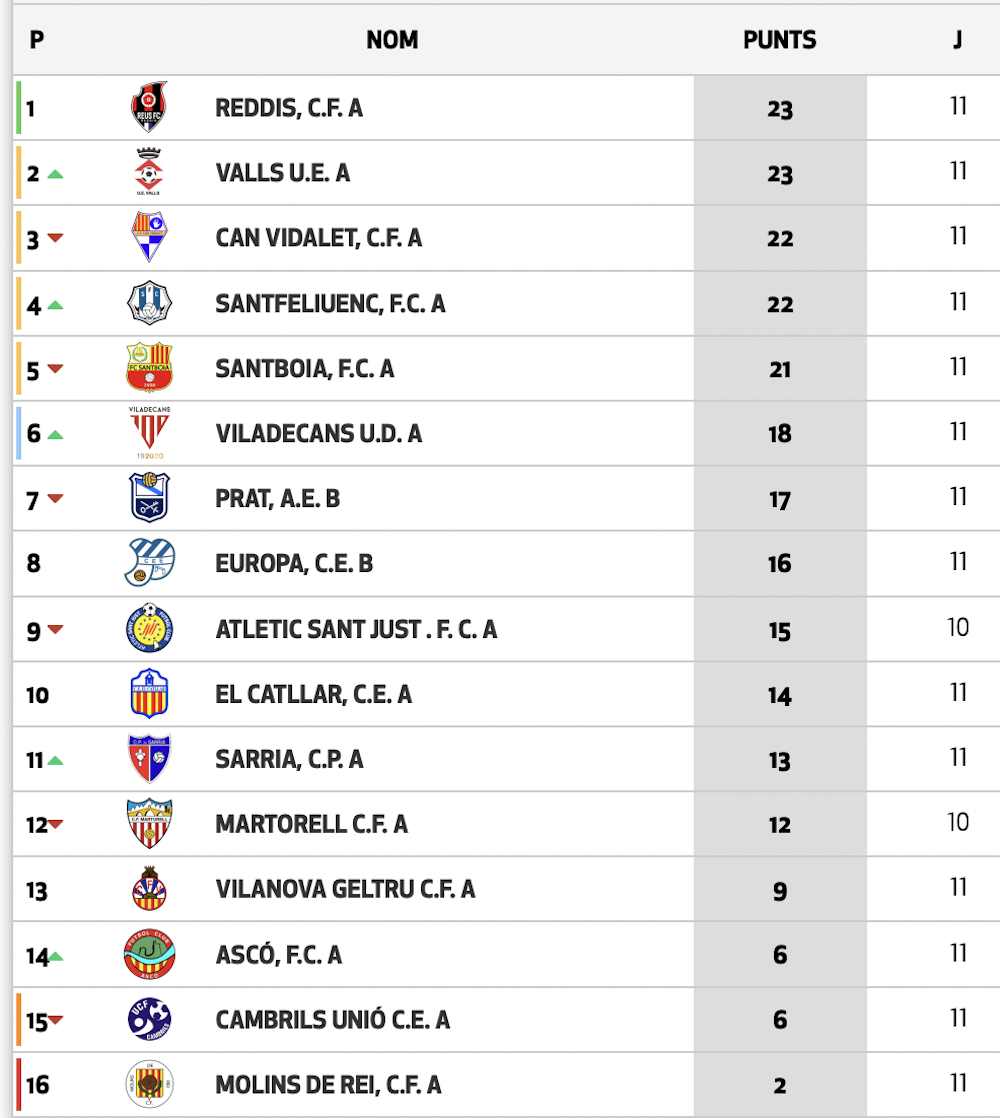Click the Reddis C.F. club crest
This screenshot has width=1000, height=1118.
point(149,107)
